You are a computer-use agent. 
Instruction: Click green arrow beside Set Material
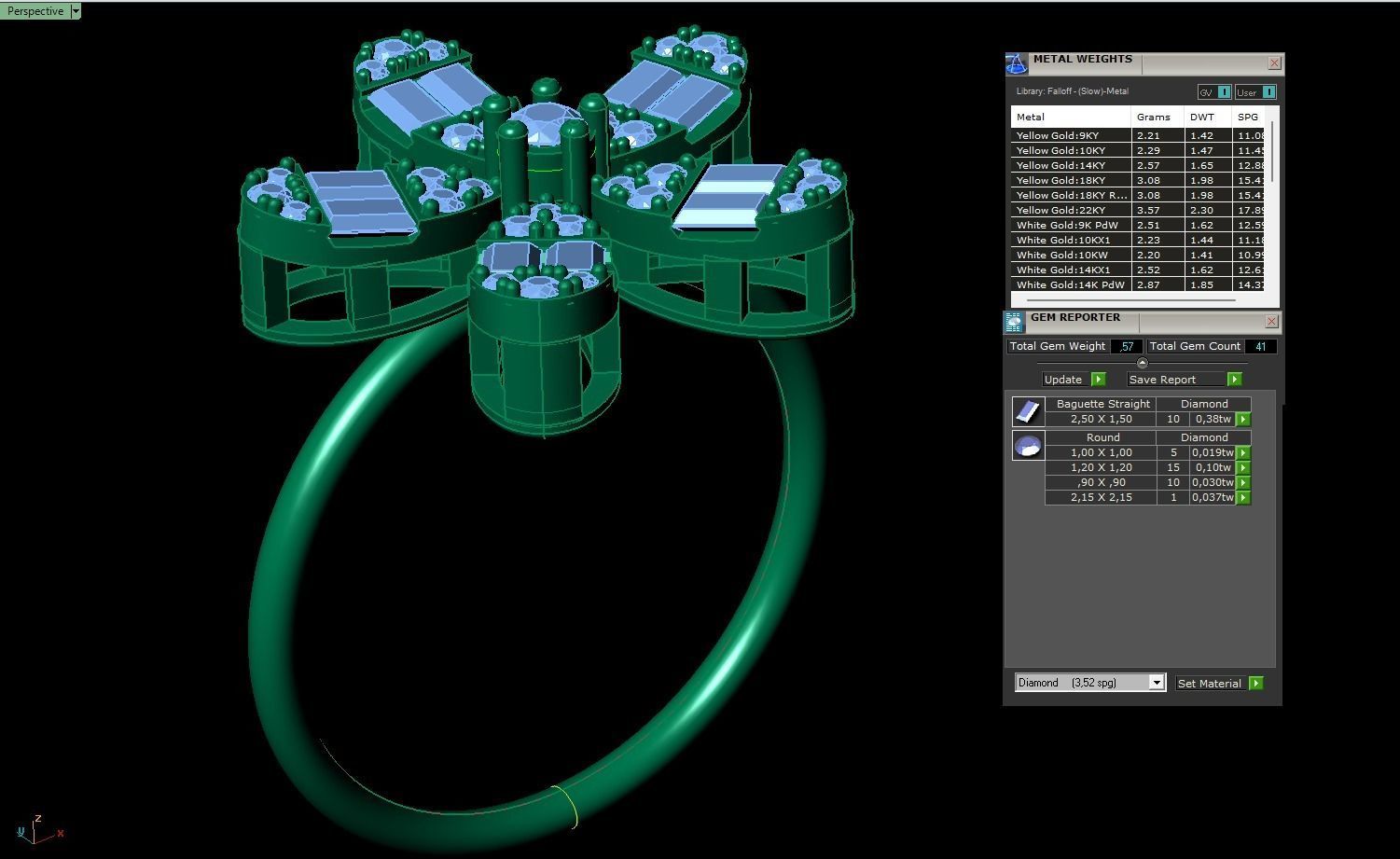click(1255, 684)
